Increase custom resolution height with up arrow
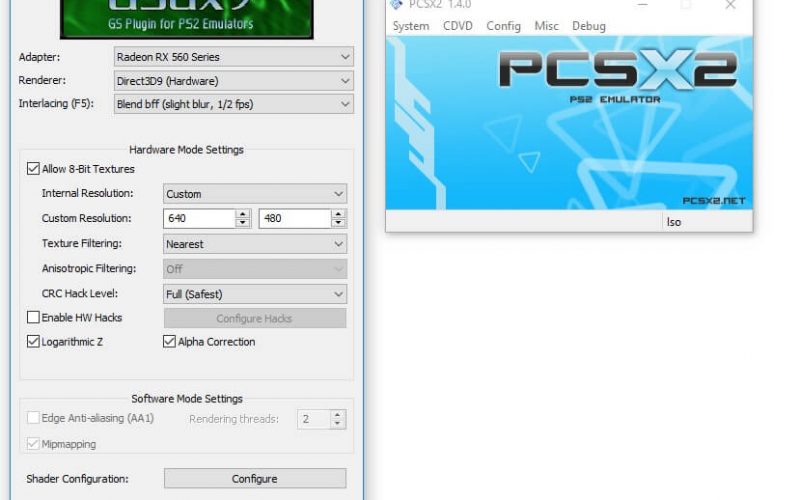The height and width of the screenshot is (500, 800). tap(338, 214)
